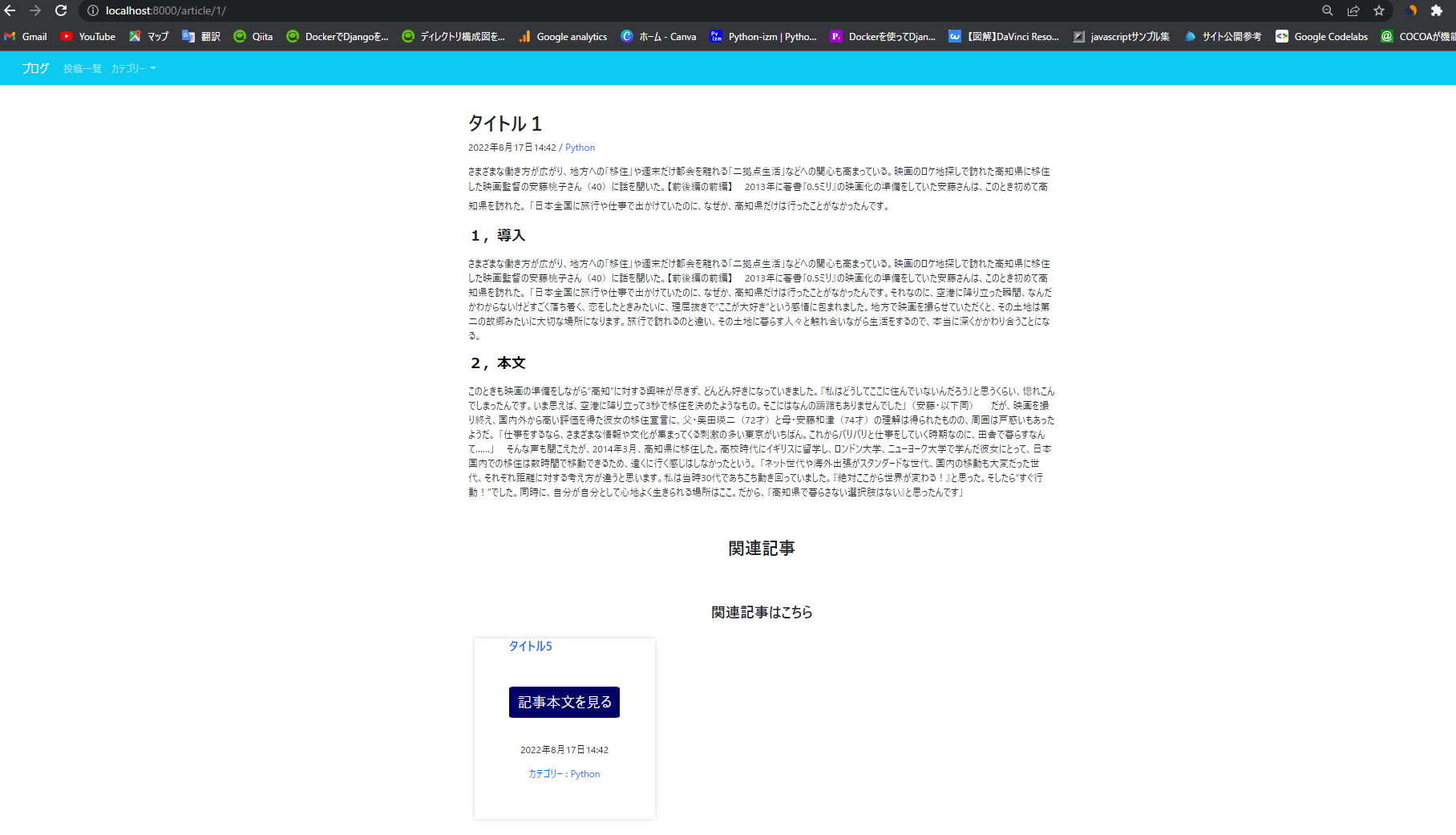Image resolution: width=1456 pixels, height=835 pixels.
Task: Click the orange extension icon beside puzzle
Action: tap(1412, 10)
